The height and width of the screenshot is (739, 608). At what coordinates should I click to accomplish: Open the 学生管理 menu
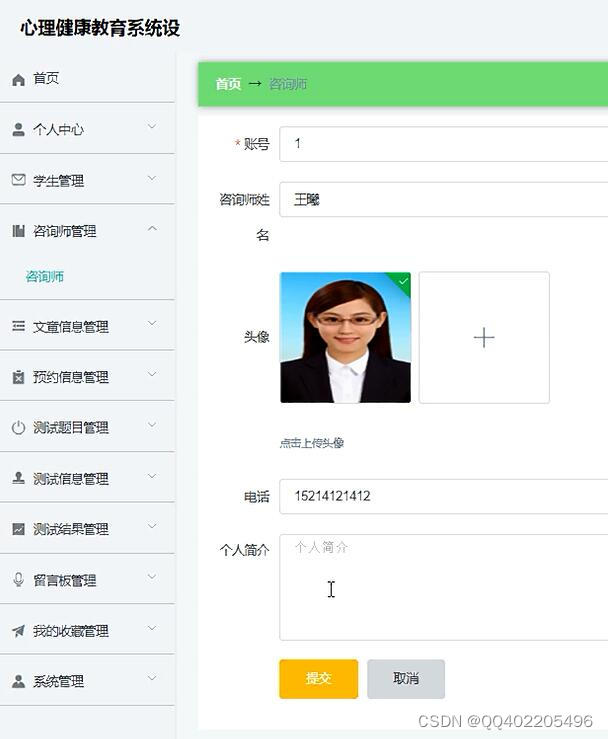58,181
